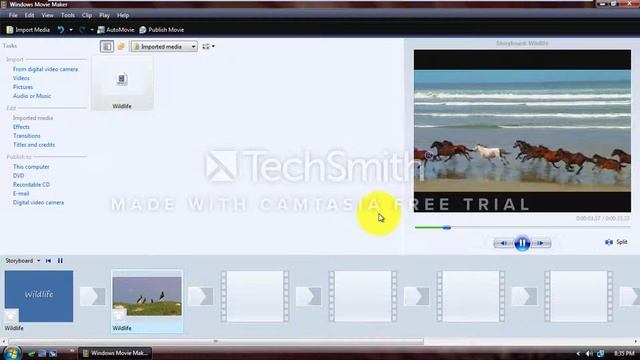Image resolution: width=640 pixels, height=360 pixels.
Task: Select the first empty storyboard frame
Action: pyautogui.click(x=255, y=297)
